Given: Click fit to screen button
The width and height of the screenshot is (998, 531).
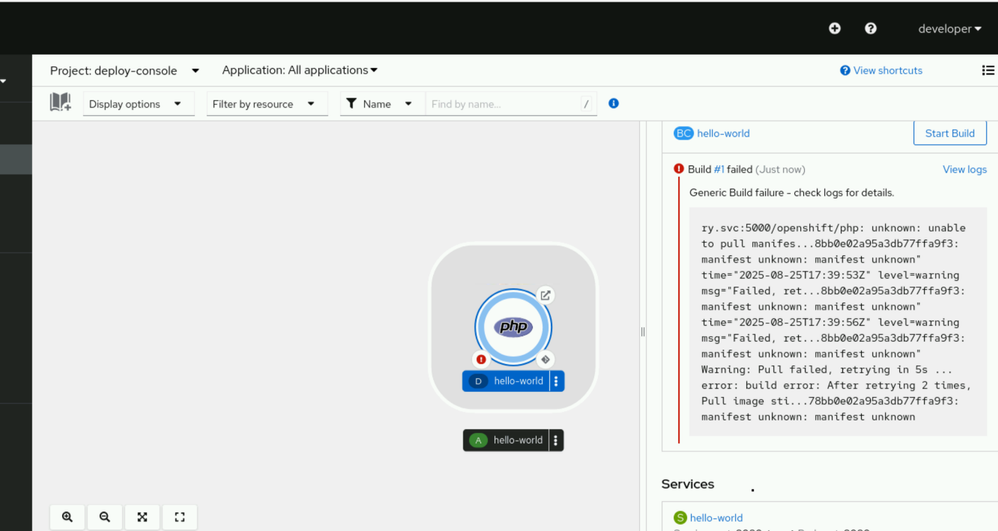Looking at the screenshot, I should [142, 517].
